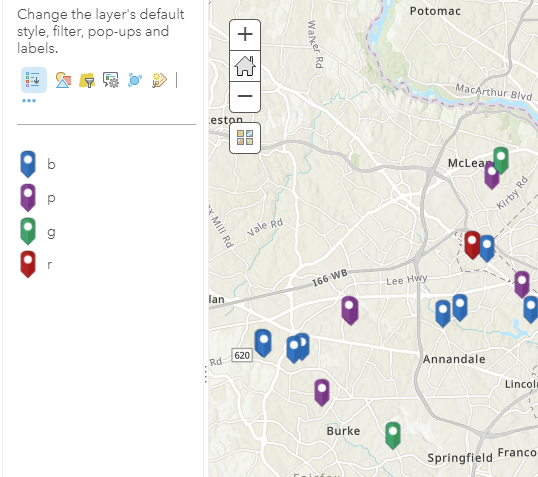Click the red 'r' legend symbol

coord(28,265)
